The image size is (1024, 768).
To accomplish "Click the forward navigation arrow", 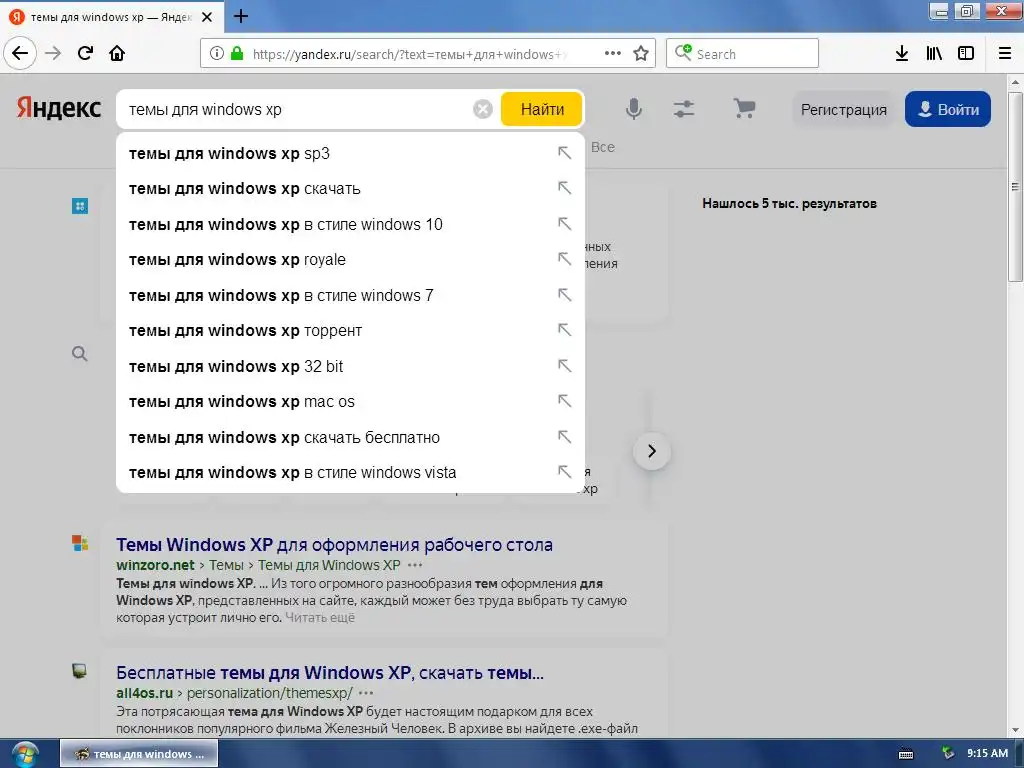I will [53, 53].
